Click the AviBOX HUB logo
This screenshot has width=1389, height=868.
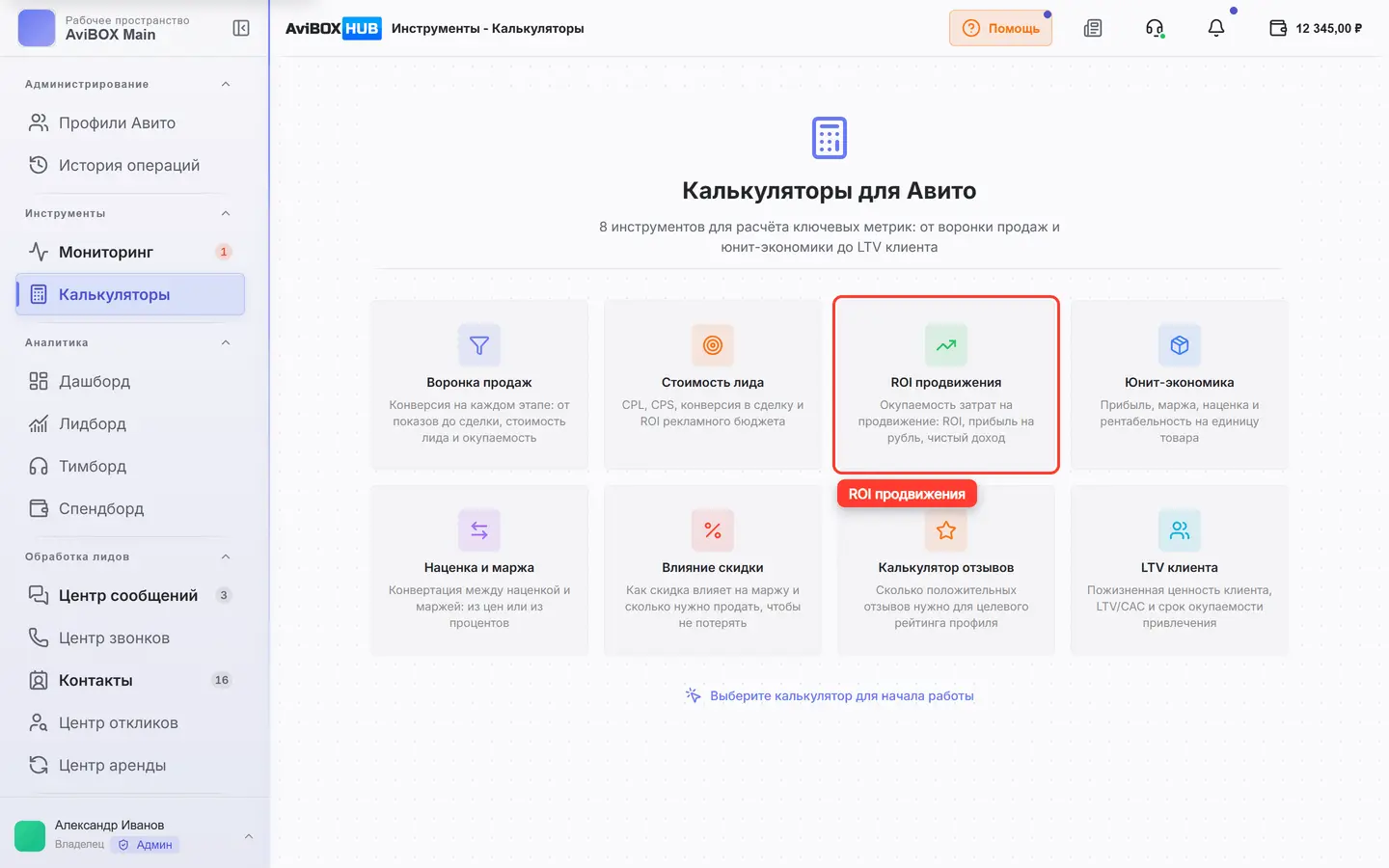tap(333, 28)
